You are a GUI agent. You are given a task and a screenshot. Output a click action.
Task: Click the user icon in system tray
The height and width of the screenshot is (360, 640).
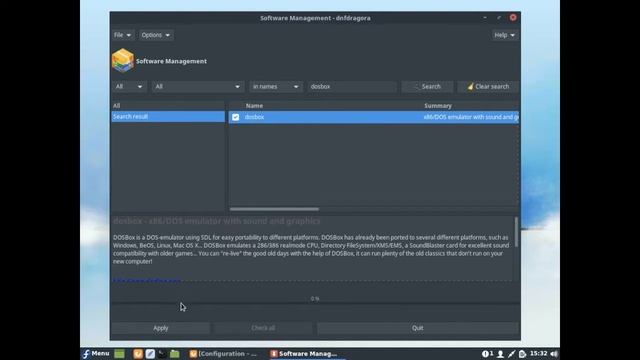pos(500,354)
